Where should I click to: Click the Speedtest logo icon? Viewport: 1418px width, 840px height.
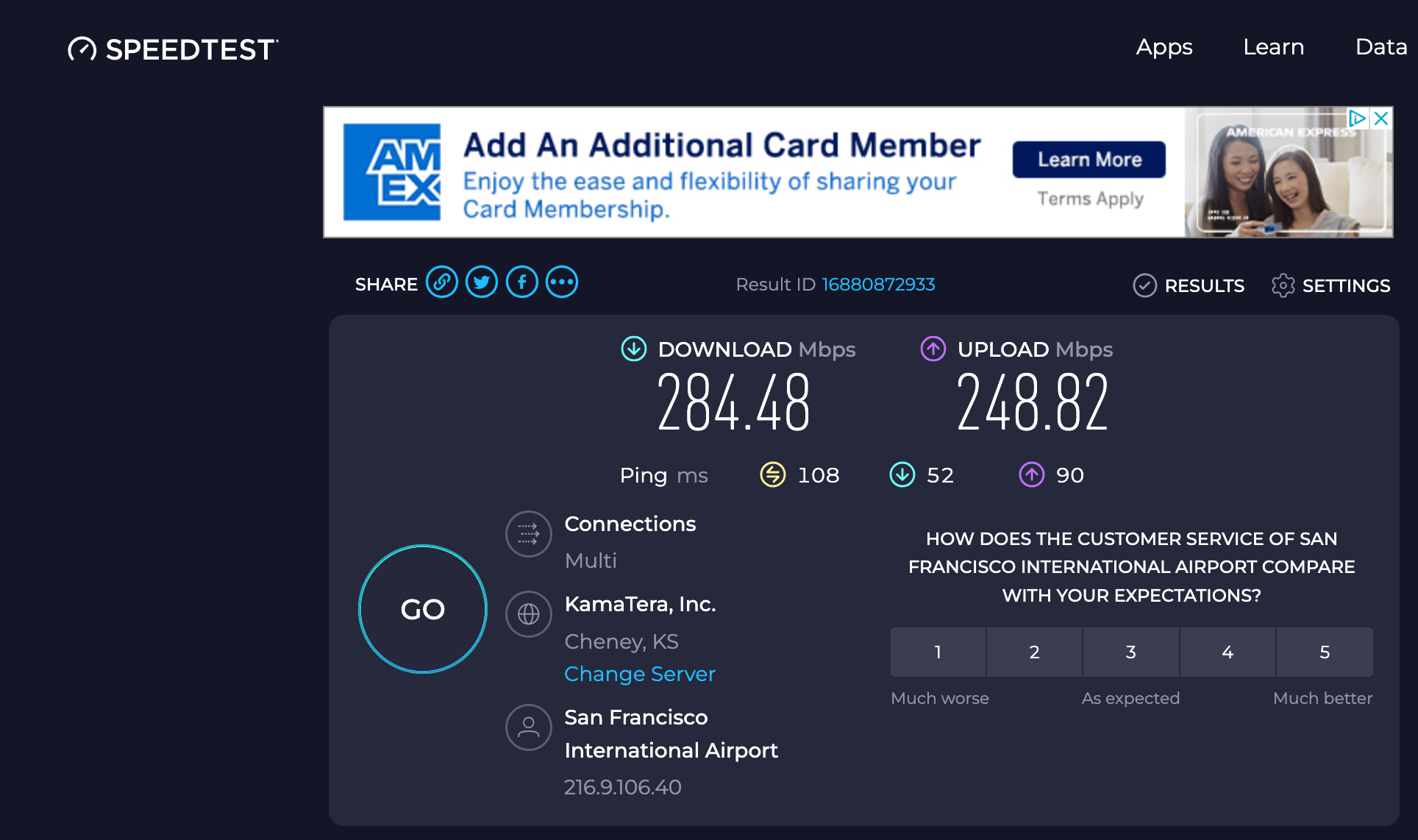82,49
